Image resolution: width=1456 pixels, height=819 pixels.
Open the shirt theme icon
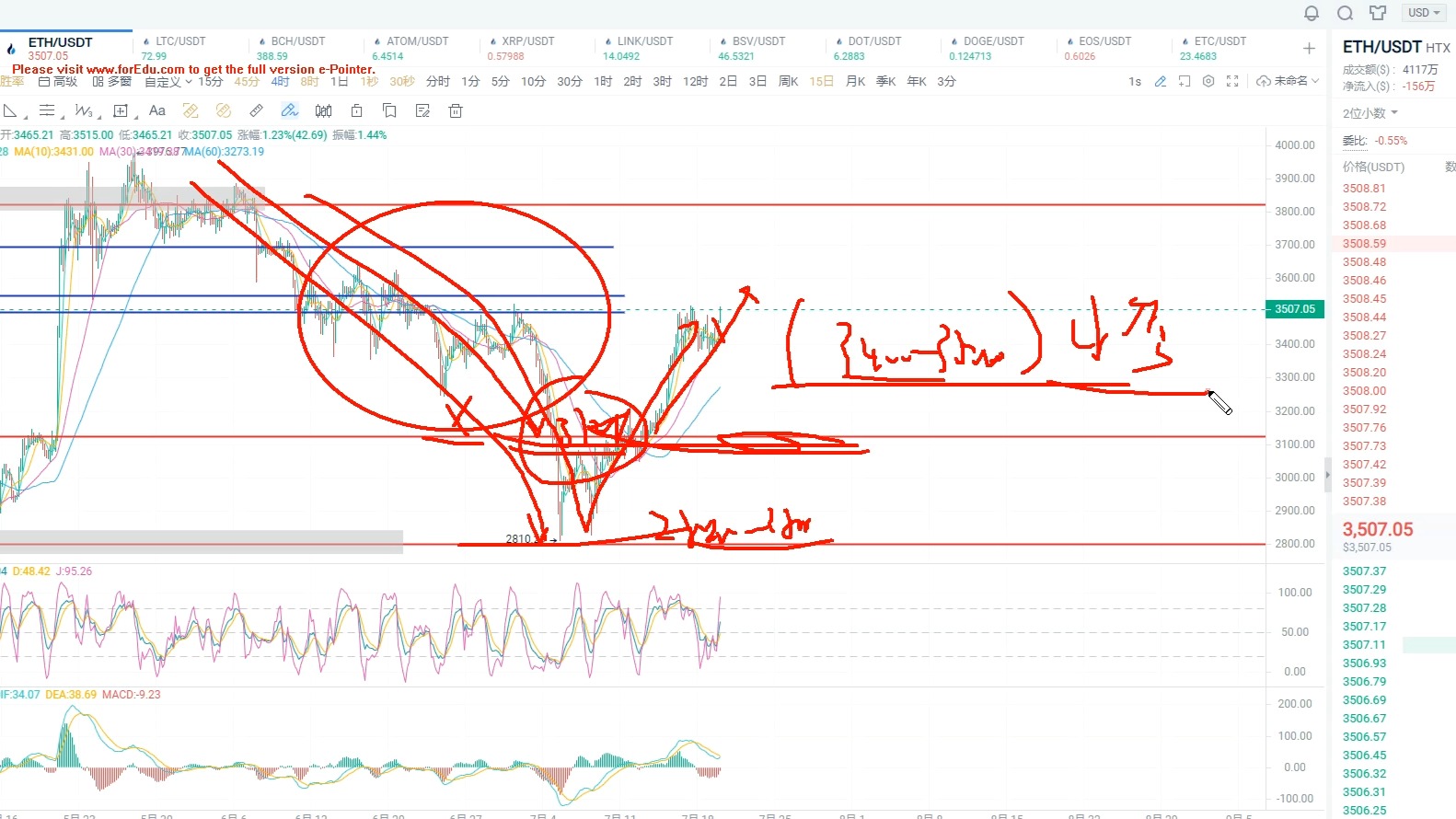tap(1378, 13)
